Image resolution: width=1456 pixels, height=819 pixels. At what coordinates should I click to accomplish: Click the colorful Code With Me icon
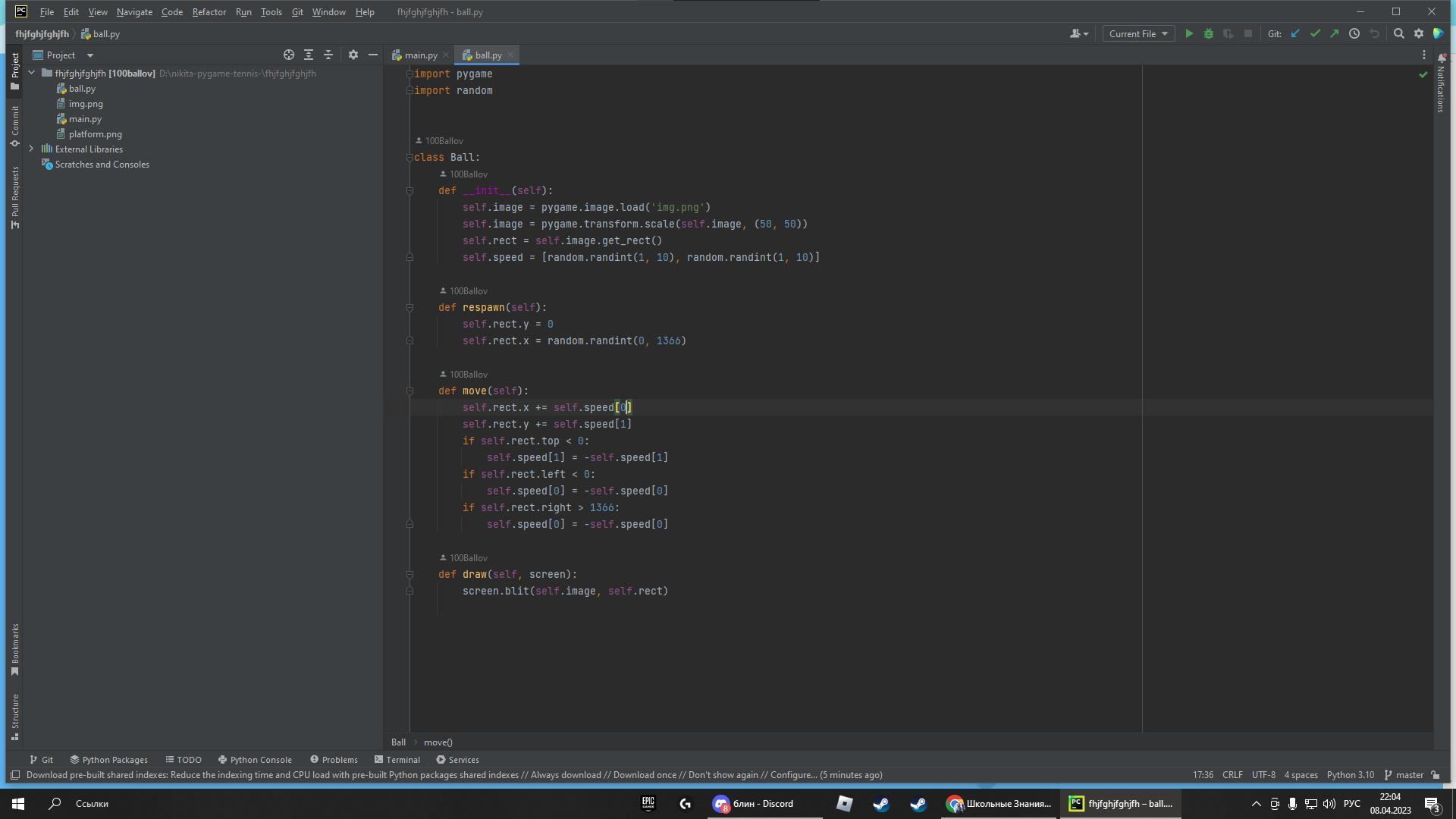pos(1438,33)
